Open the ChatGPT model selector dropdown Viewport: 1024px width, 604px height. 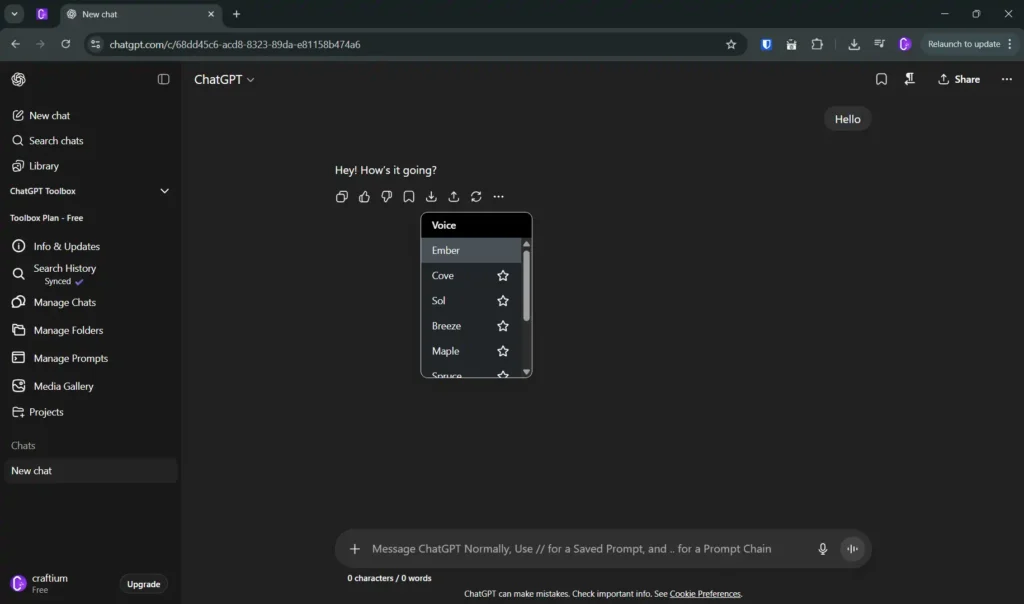click(x=224, y=80)
